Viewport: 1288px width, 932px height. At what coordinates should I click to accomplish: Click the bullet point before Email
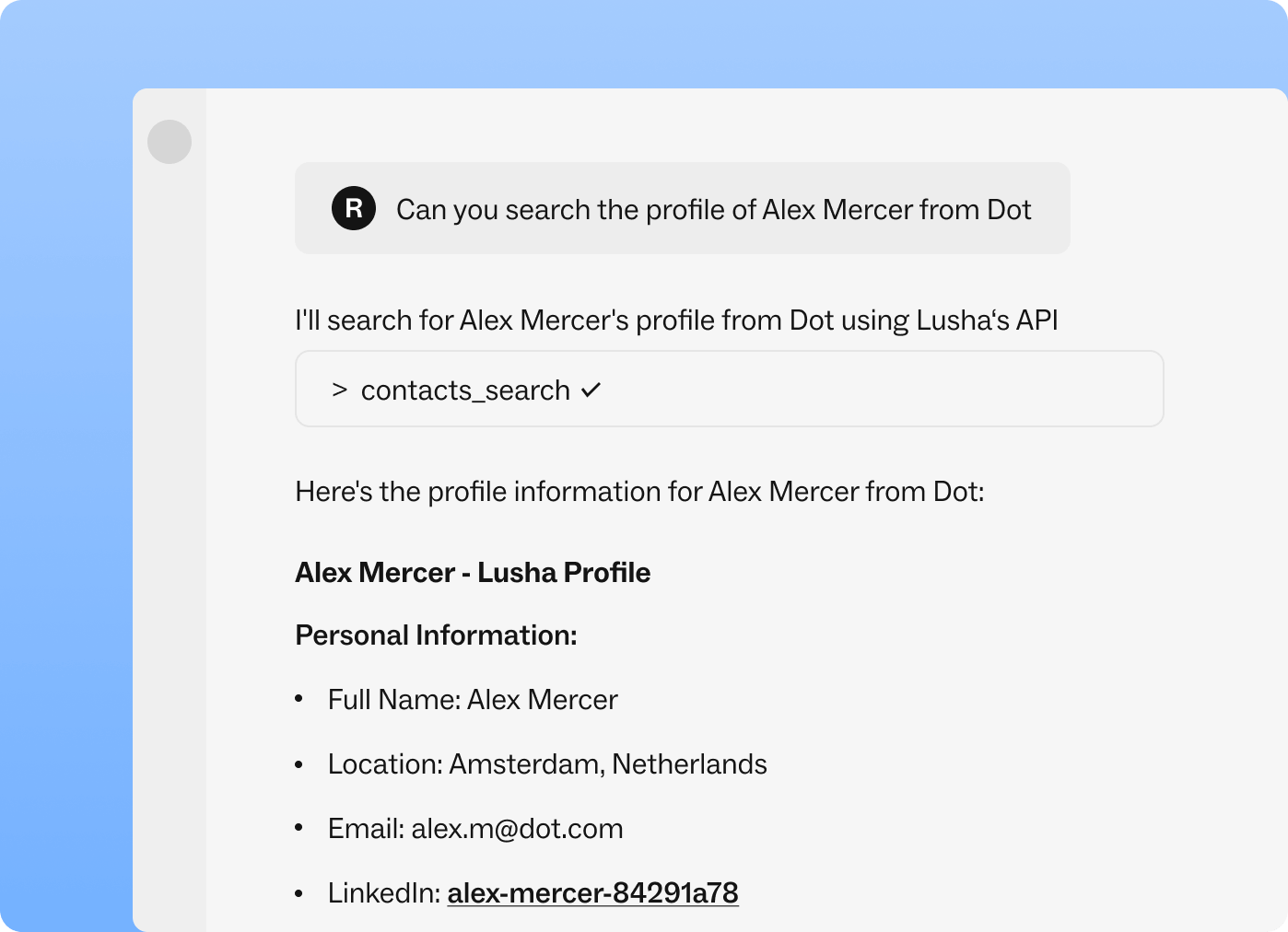coord(299,829)
